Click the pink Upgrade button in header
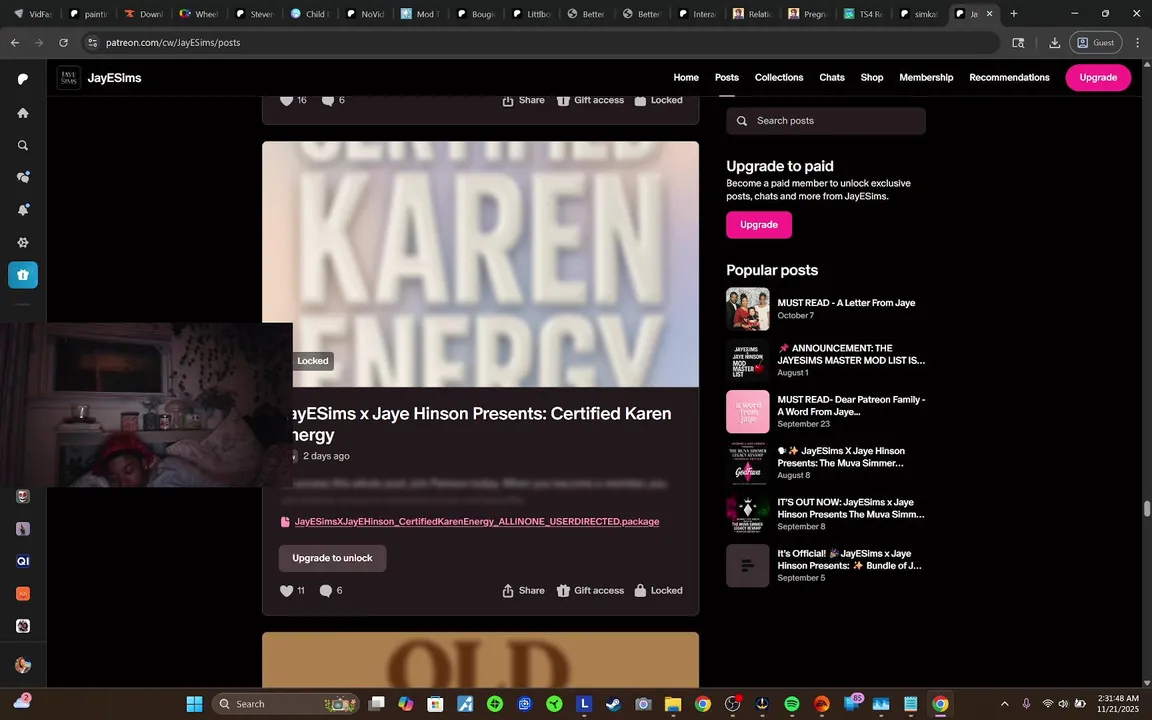The height and width of the screenshot is (720, 1152). click(x=1098, y=77)
